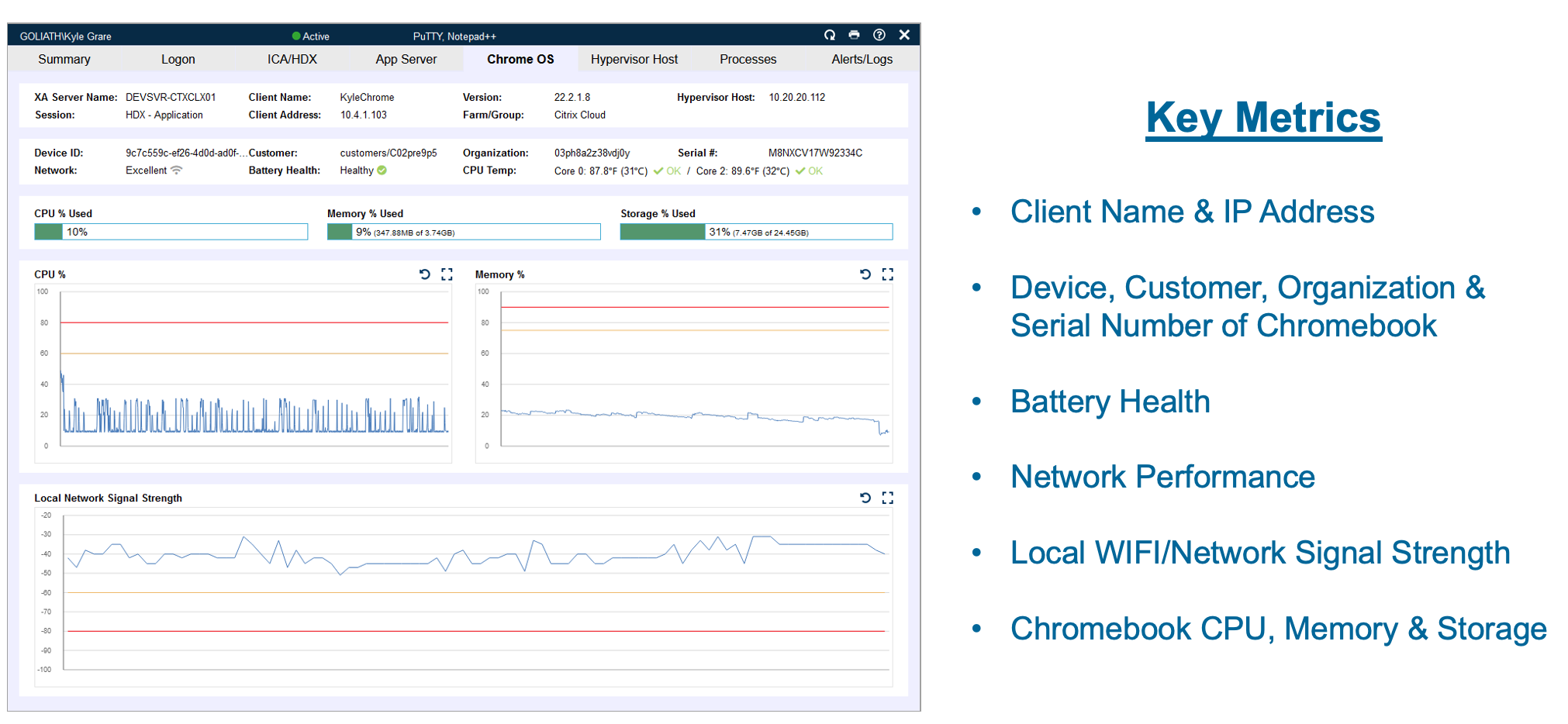The height and width of the screenshot is (724, 1568).
Task: Reset the Local Network Signal Strength chart
Action: 865,498
